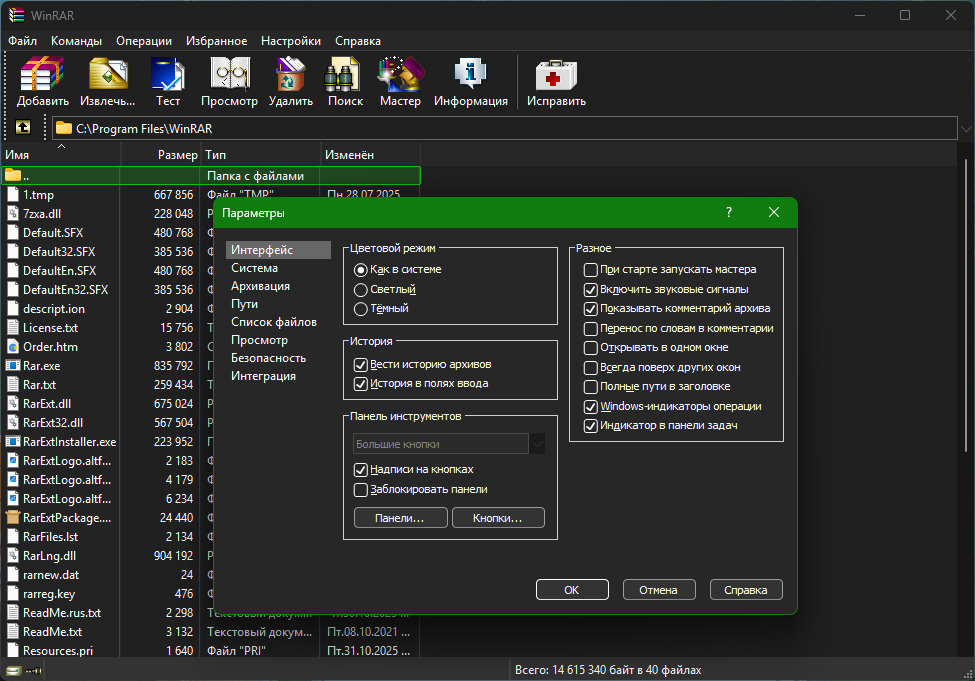The image size is (975, 681).
Task: Enable Заблокировать панели checkbox
Action: pos(361,490)
